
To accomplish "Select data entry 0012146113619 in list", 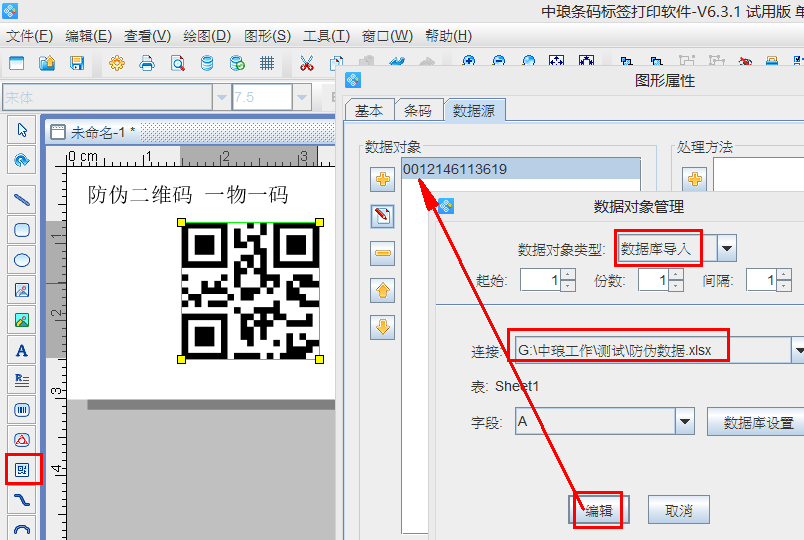I will pyautogui.click(x=455, y=170).
